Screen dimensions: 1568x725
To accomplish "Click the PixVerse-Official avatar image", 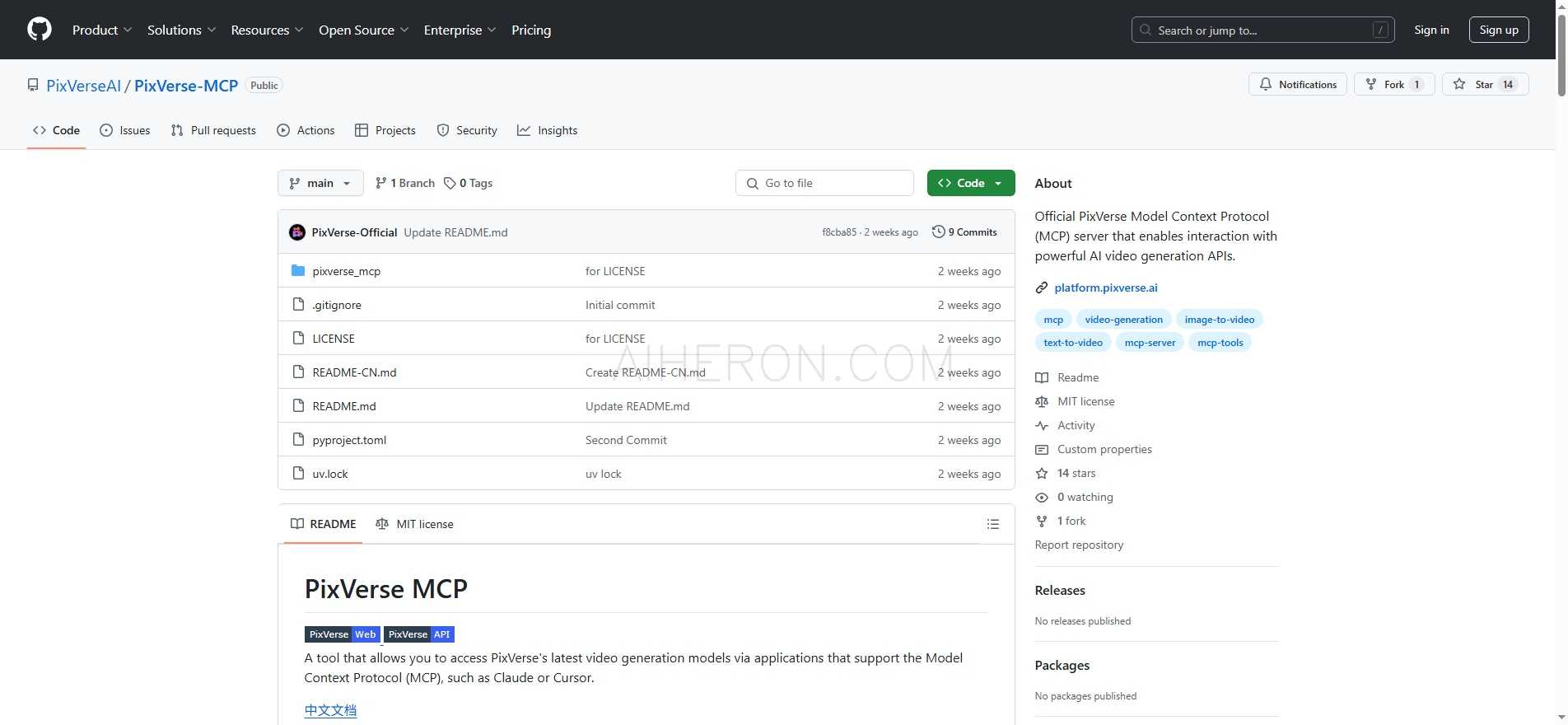I will pyautogui.click(x=297, y=232).
